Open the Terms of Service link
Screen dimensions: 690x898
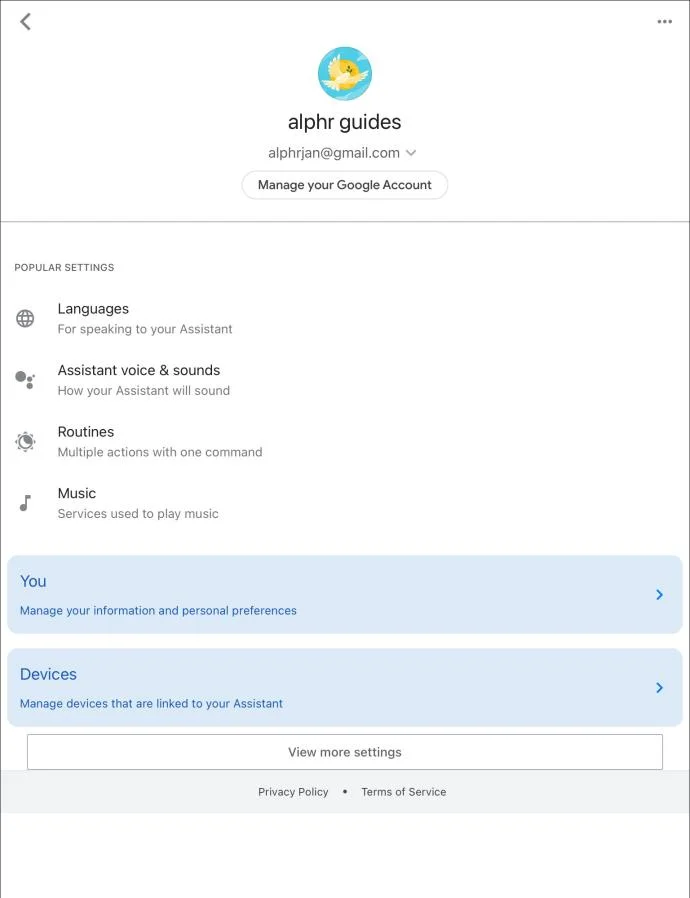click(x=404, y=791)
